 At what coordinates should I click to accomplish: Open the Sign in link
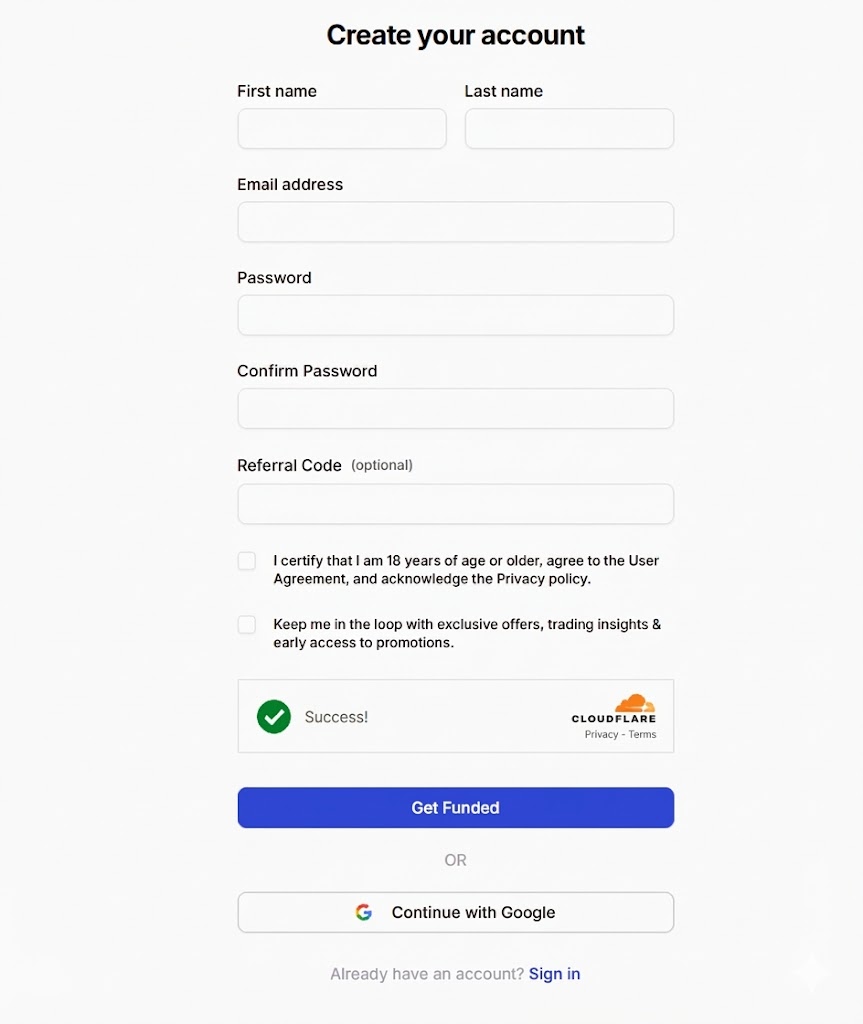tap(554, 973)
